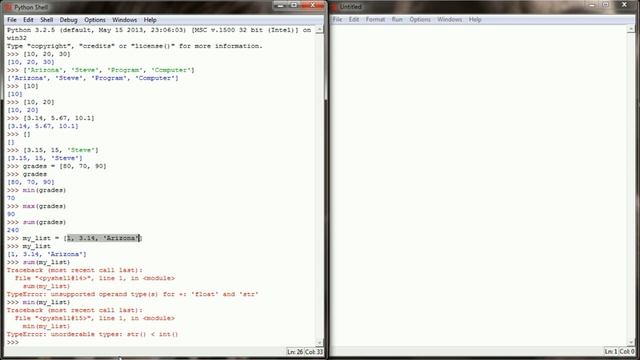Open File menu in Python Shell
Screen dimensions: 640x360
point(12,20)
